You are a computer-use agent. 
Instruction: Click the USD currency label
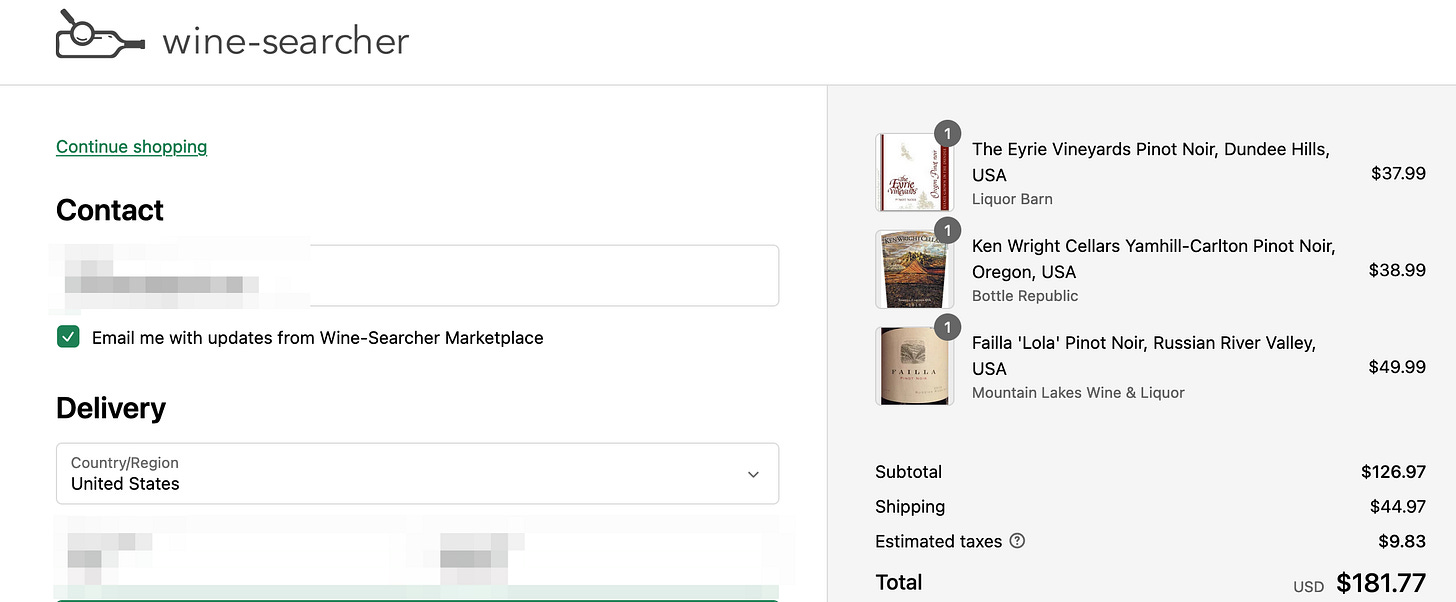[1308, 586]
